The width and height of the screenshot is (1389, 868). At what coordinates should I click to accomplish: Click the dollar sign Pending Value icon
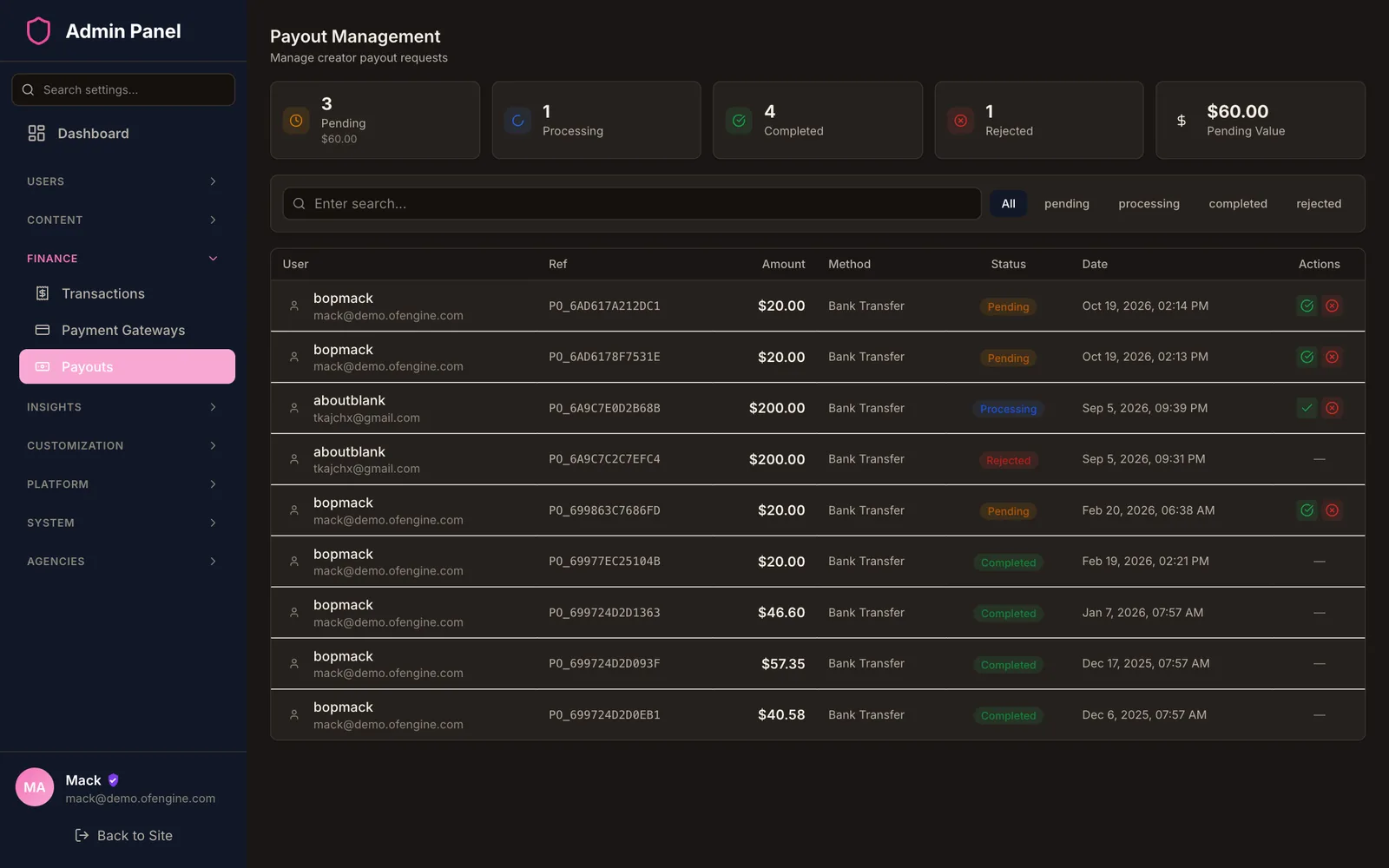(x=1181, y=121)
